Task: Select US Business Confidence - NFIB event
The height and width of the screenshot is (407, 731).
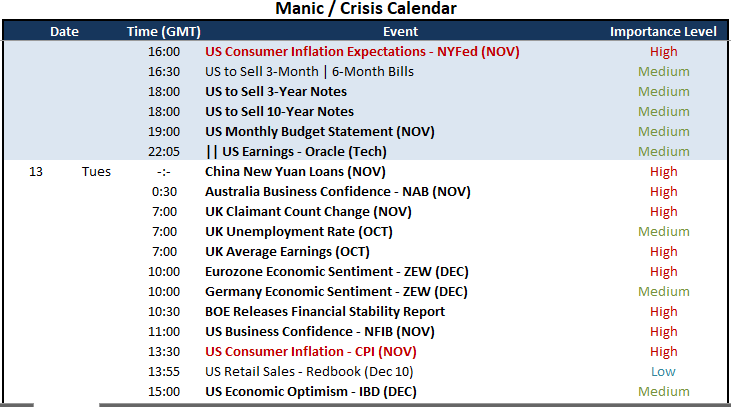Action: click(319, 332)
